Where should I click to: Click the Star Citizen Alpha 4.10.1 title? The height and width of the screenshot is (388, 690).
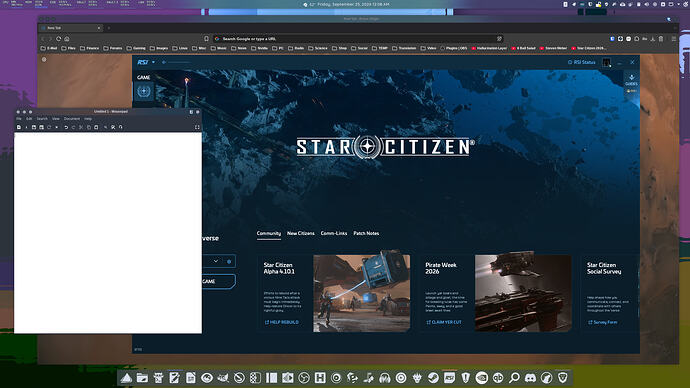point(279,268)
